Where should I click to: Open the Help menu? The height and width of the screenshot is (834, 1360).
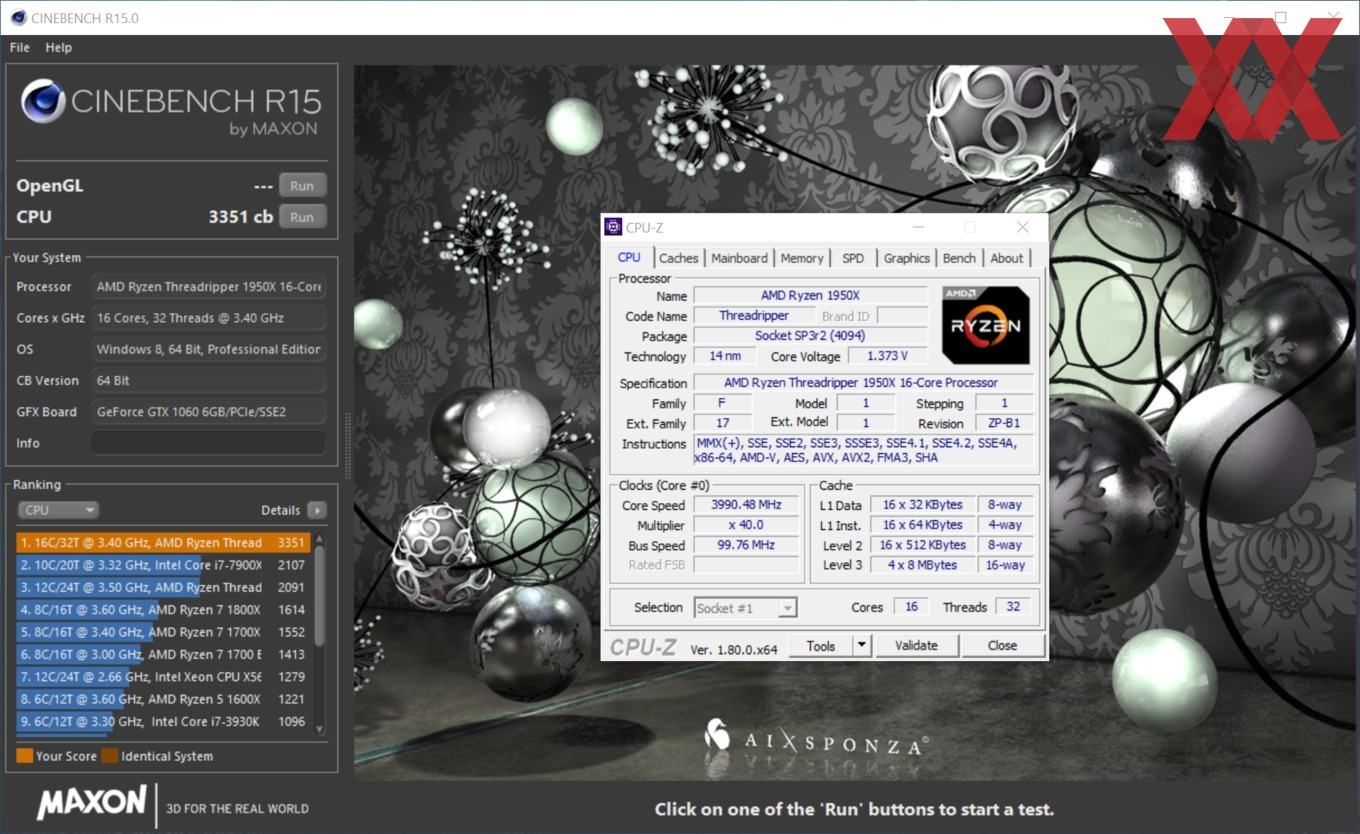coord(59,47)
